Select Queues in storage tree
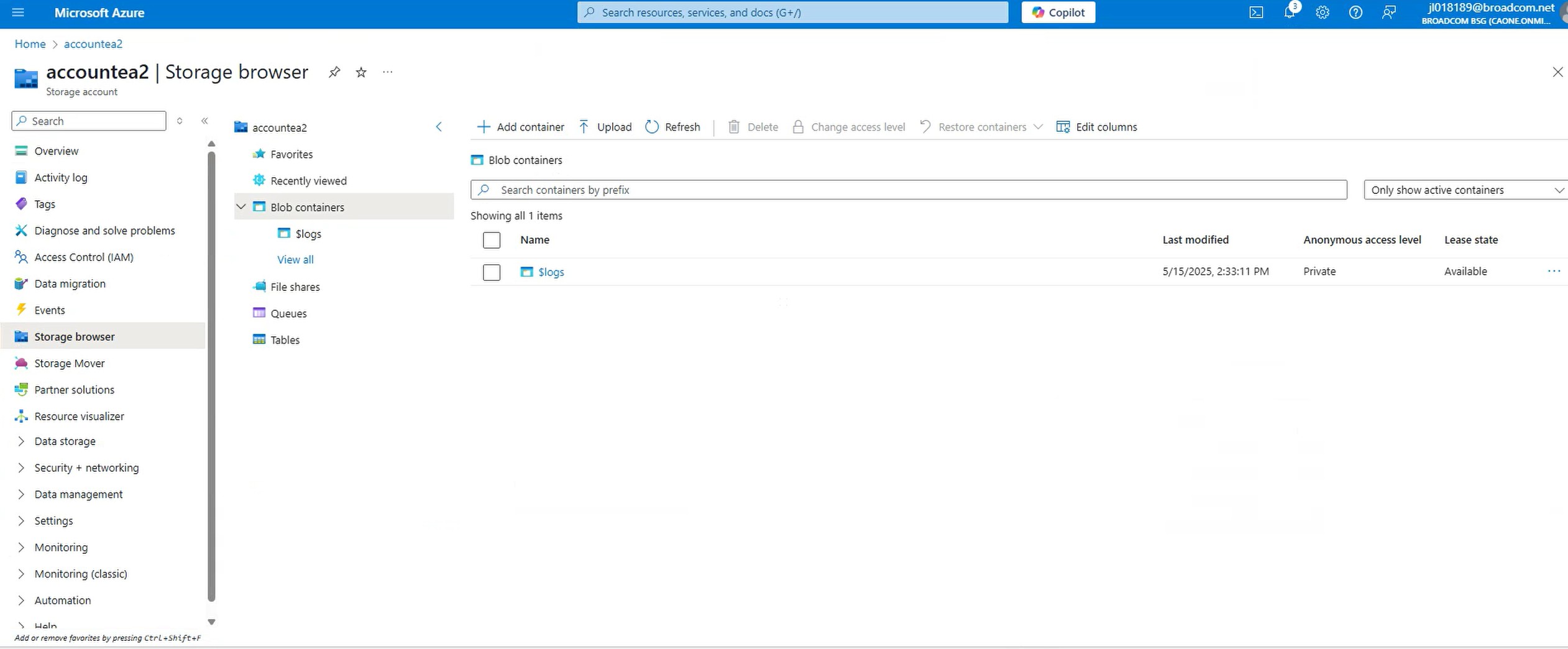 point(288,313)
